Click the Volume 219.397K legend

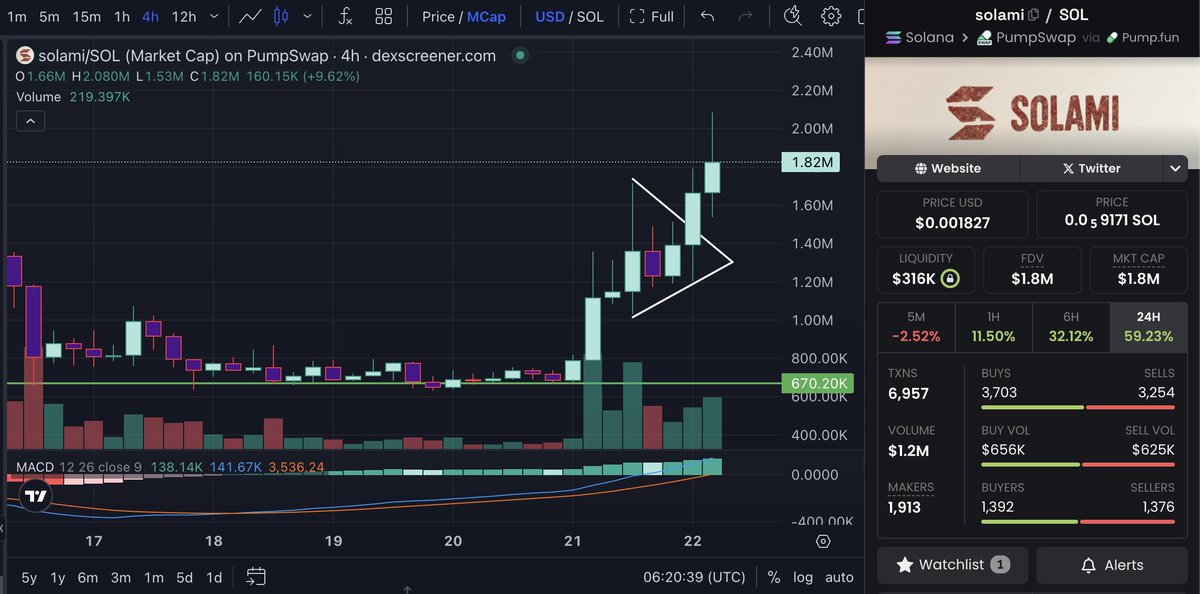(x=73, y=97)
